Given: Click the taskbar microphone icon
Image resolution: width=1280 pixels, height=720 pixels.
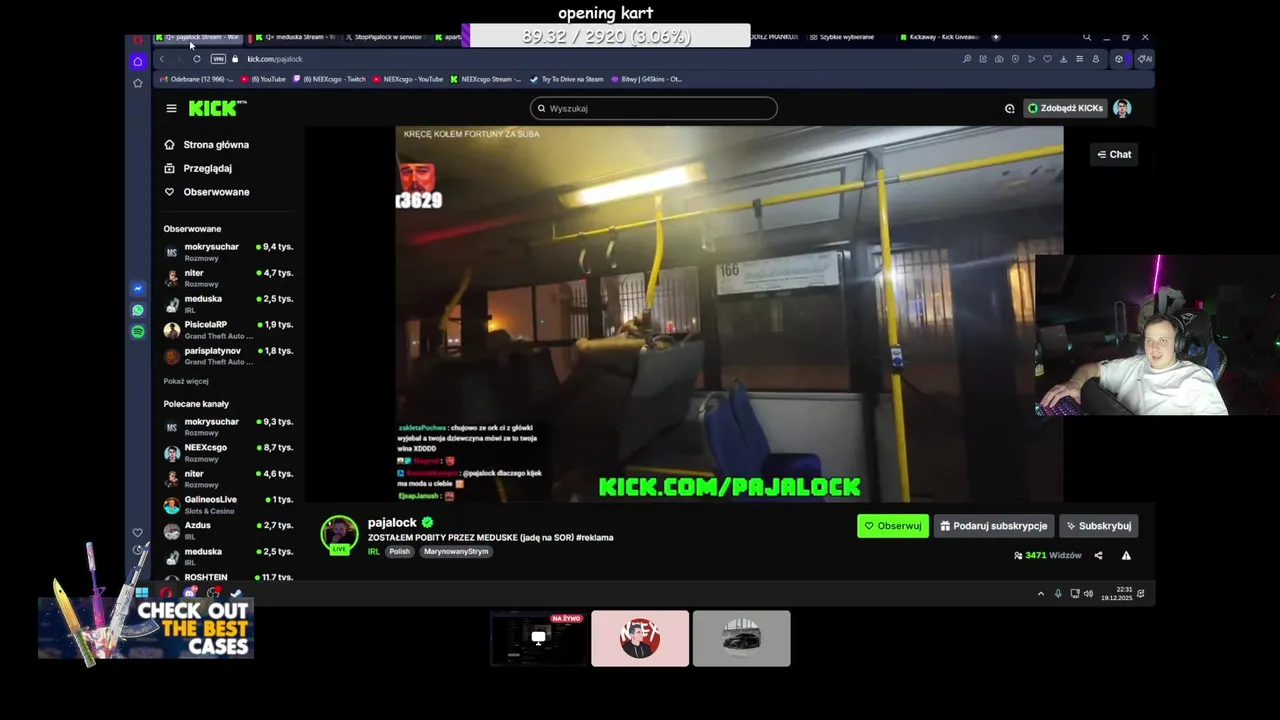Looking at the screenshot, I should coord(1058,593).
